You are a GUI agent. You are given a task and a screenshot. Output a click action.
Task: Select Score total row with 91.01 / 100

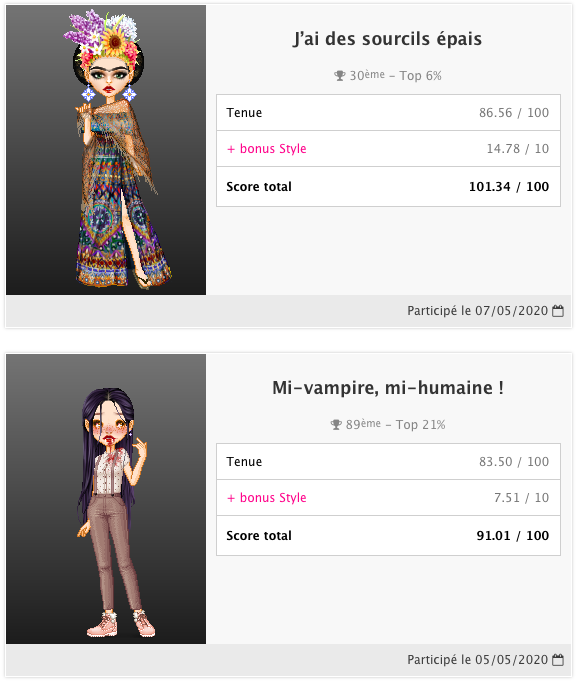(x=388, y=536)
